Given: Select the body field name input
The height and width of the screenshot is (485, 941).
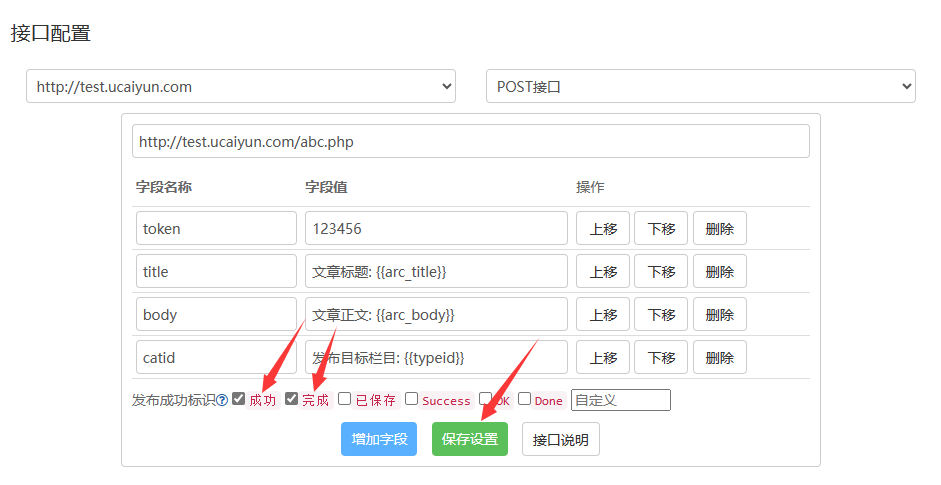Looking at the screenshot, I should point(216,314).
